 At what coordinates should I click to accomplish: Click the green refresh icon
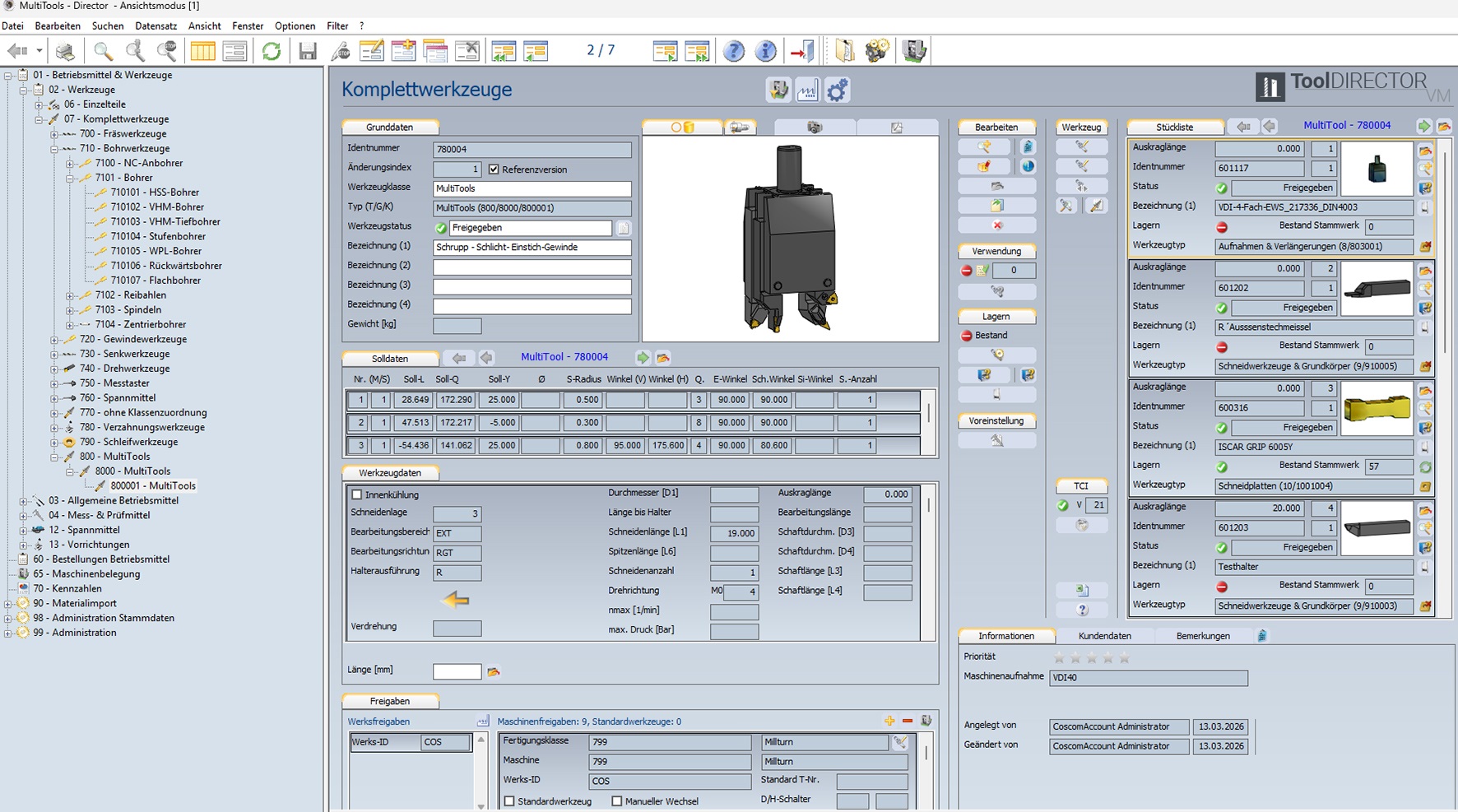pos(272,51)
